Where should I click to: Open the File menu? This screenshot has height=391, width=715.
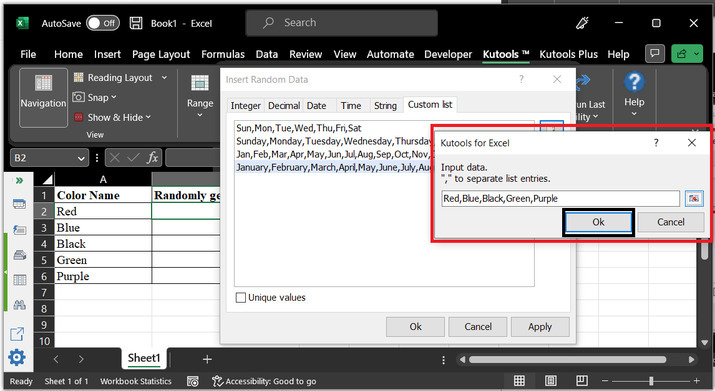click(x=28, y=54)
